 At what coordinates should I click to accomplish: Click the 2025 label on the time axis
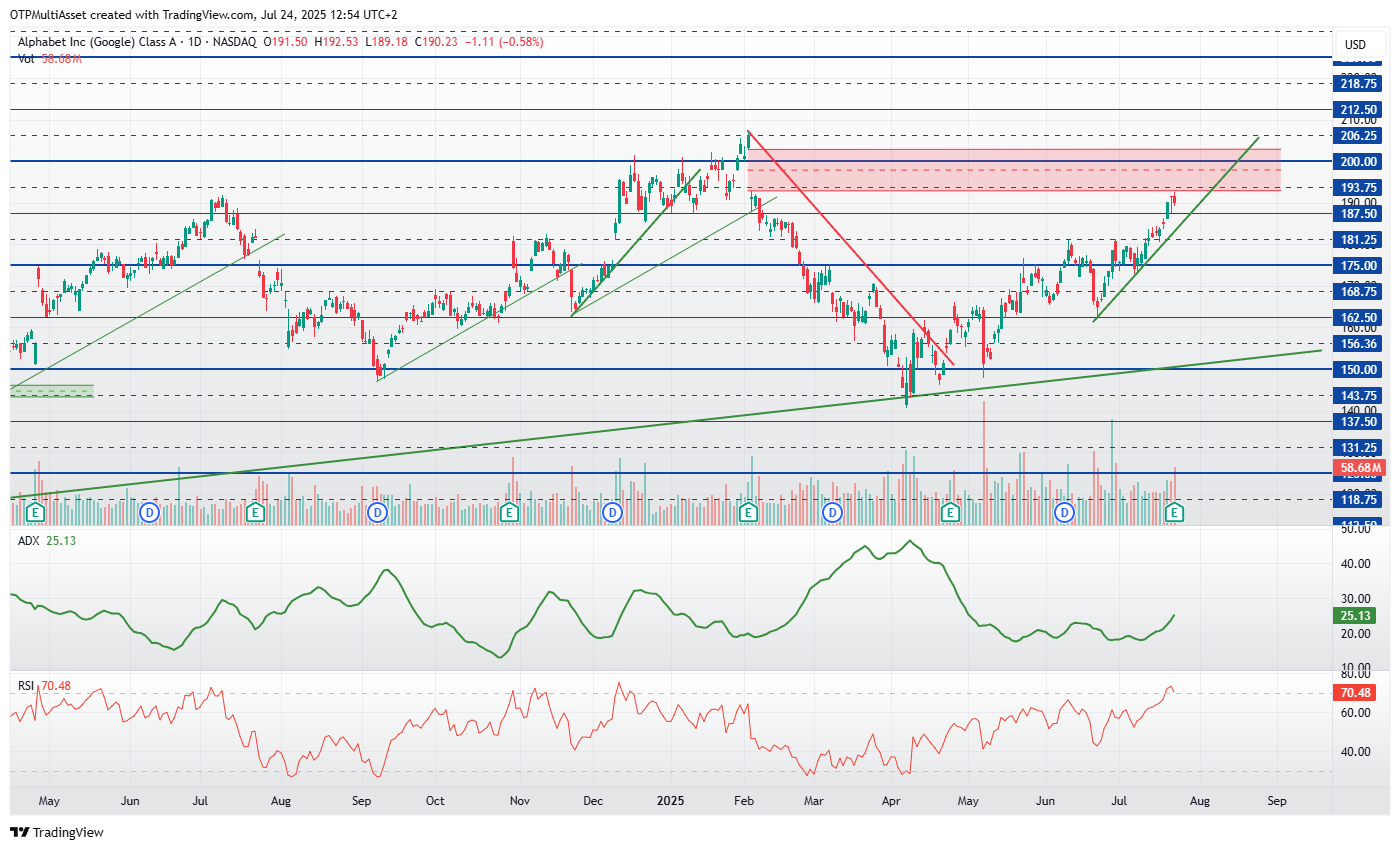pyautogui.click(x=671, y=801)
